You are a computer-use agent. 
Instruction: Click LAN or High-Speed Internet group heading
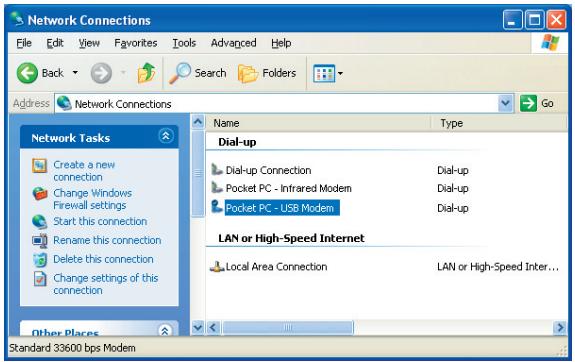pyautogui.click(x=291, y=238)
